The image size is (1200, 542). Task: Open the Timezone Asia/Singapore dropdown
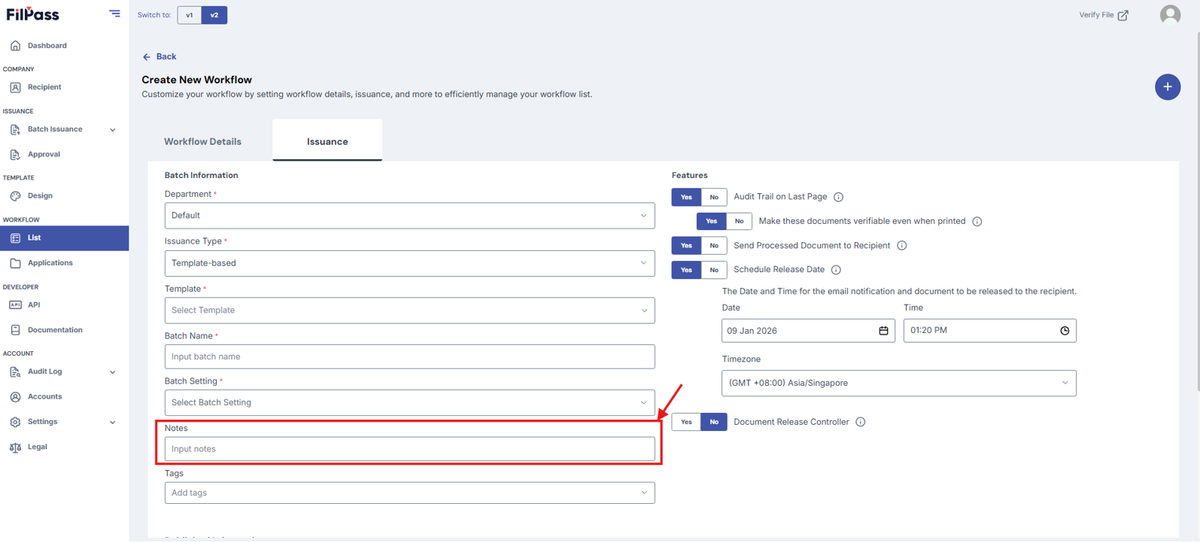coord(899,383)
